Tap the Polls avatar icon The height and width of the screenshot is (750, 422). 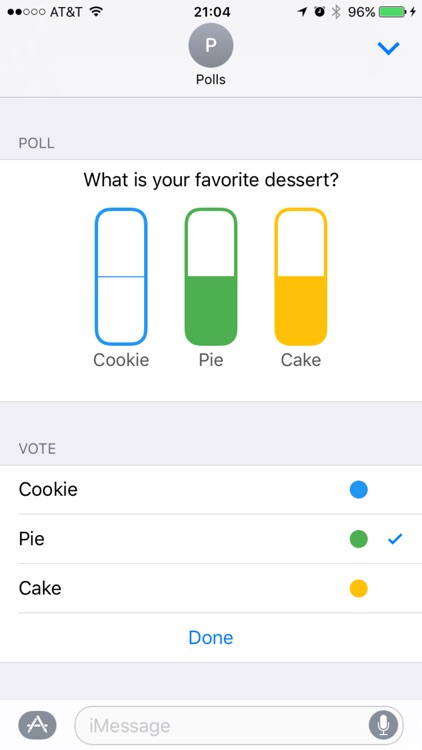(211, 45)
